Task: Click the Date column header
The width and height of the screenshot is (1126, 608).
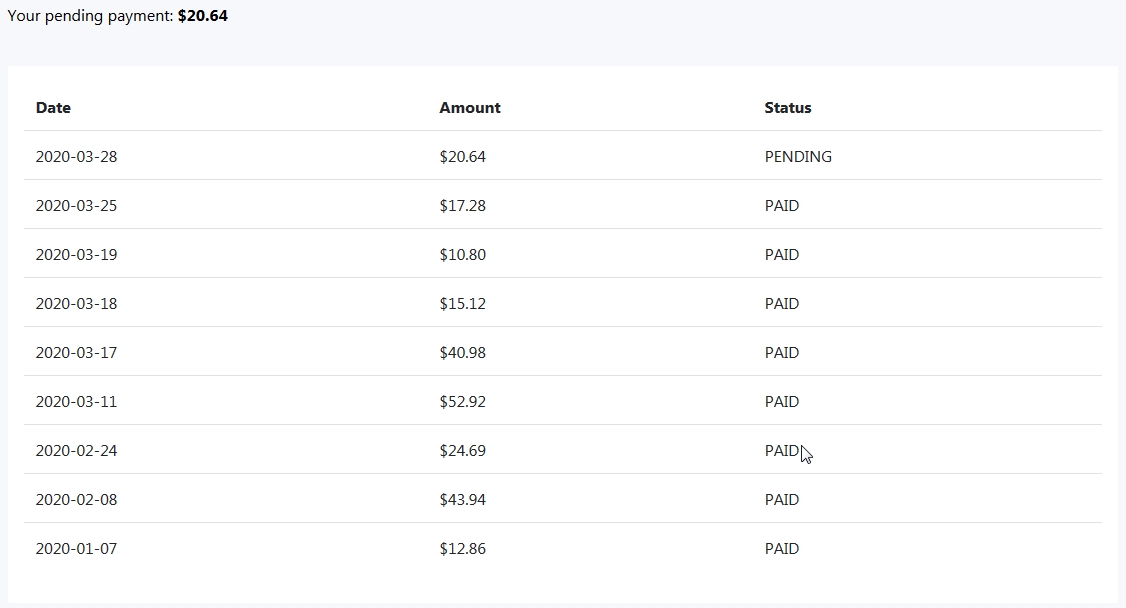Action: coord(53,108)
